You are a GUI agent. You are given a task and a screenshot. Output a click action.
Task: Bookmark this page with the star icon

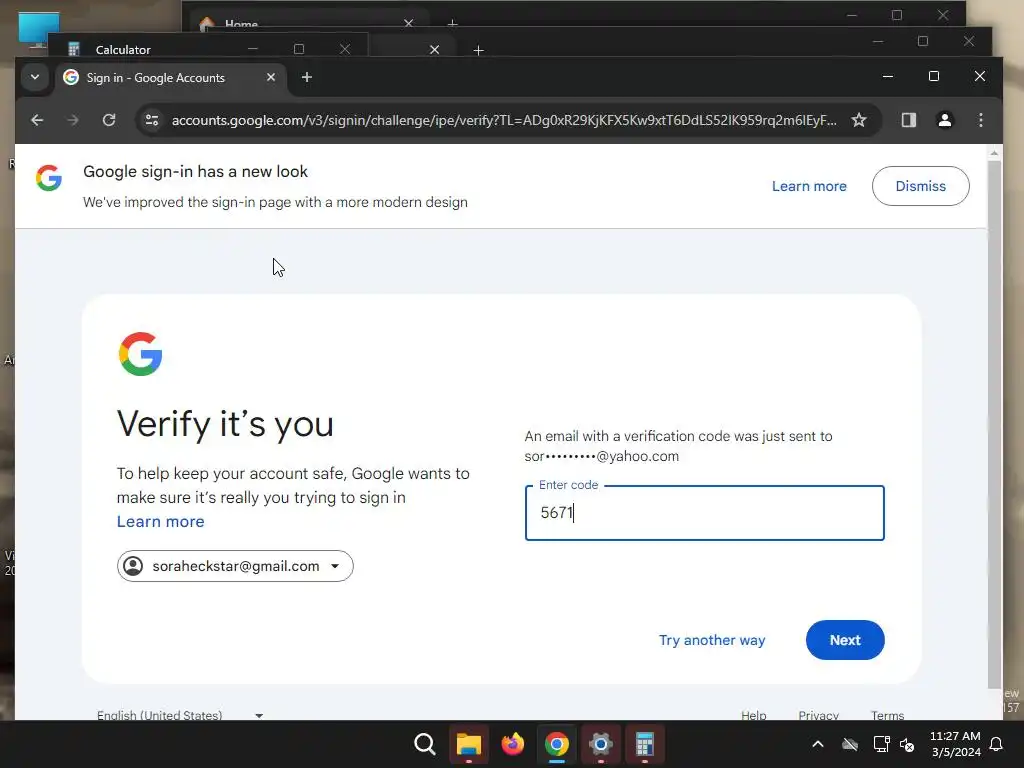859,120
